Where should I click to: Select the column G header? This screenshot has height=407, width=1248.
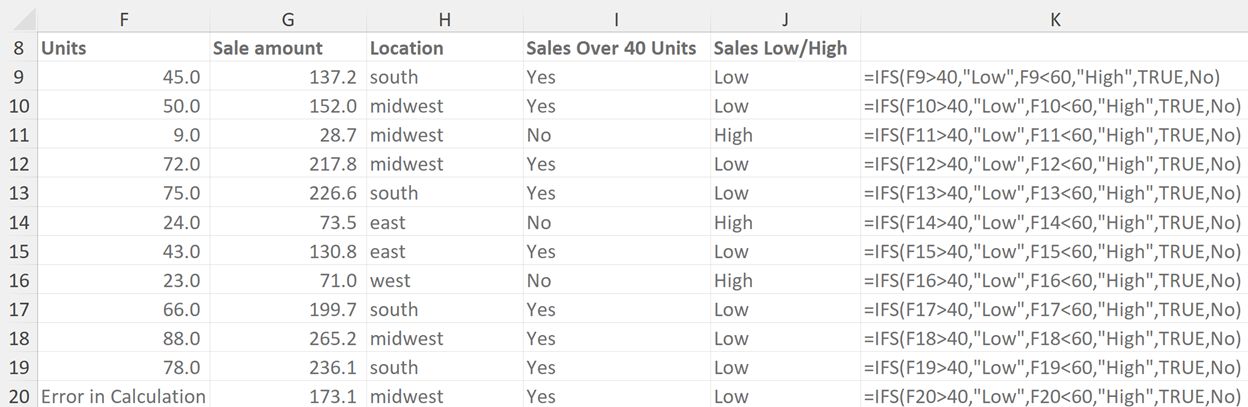(287, 18)
